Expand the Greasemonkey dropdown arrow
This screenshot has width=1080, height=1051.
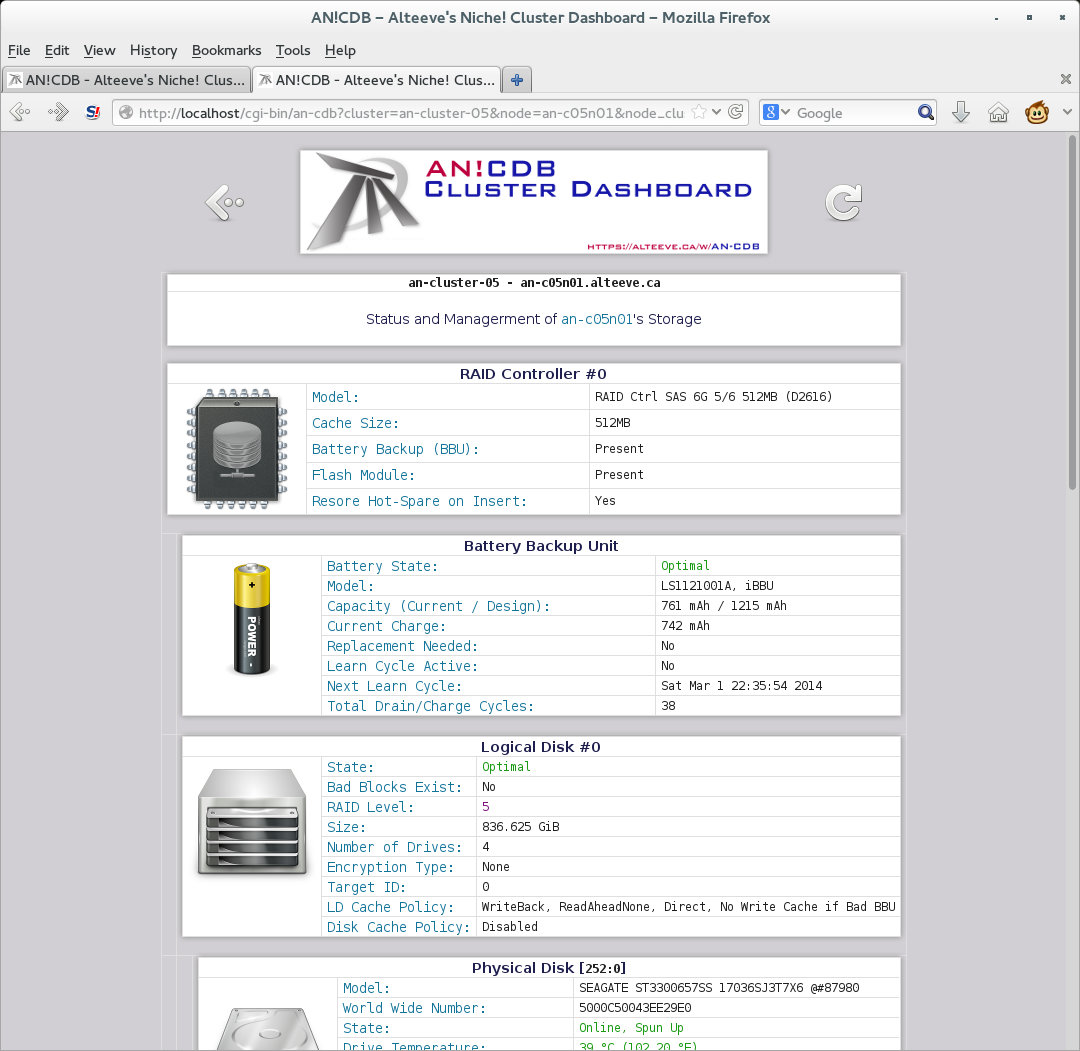pos(1067,112)
